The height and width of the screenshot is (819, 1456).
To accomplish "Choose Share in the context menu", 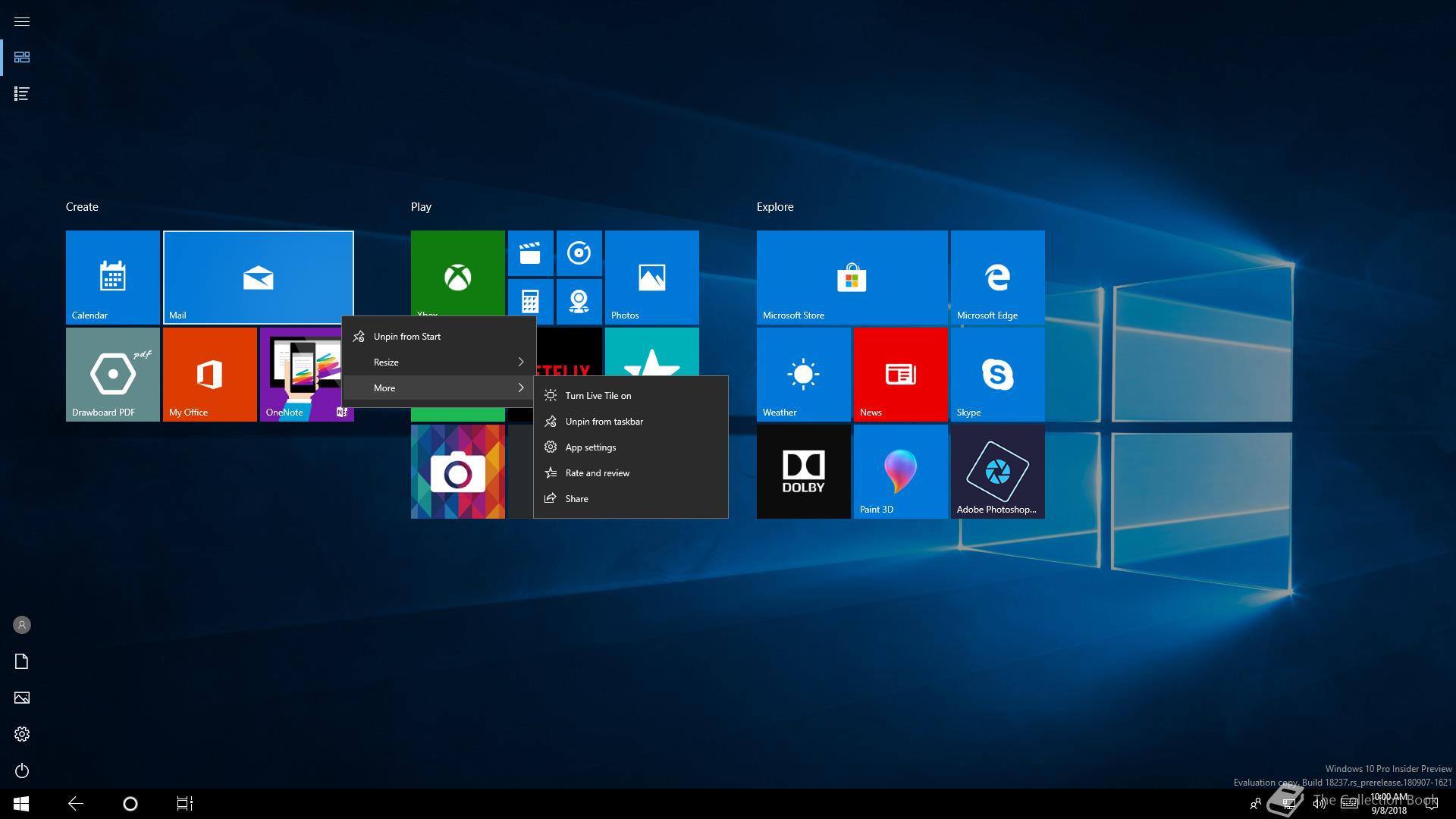I will [631, 499].
